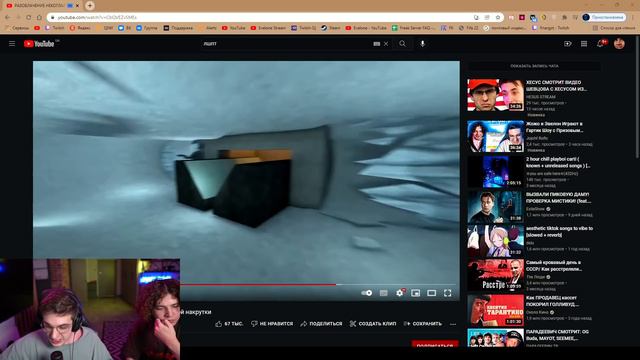Image resolution: width=640 pixels, height=360 pixels.
Task: Open the Сервисы bookmark
Action: tap(17, 28)
